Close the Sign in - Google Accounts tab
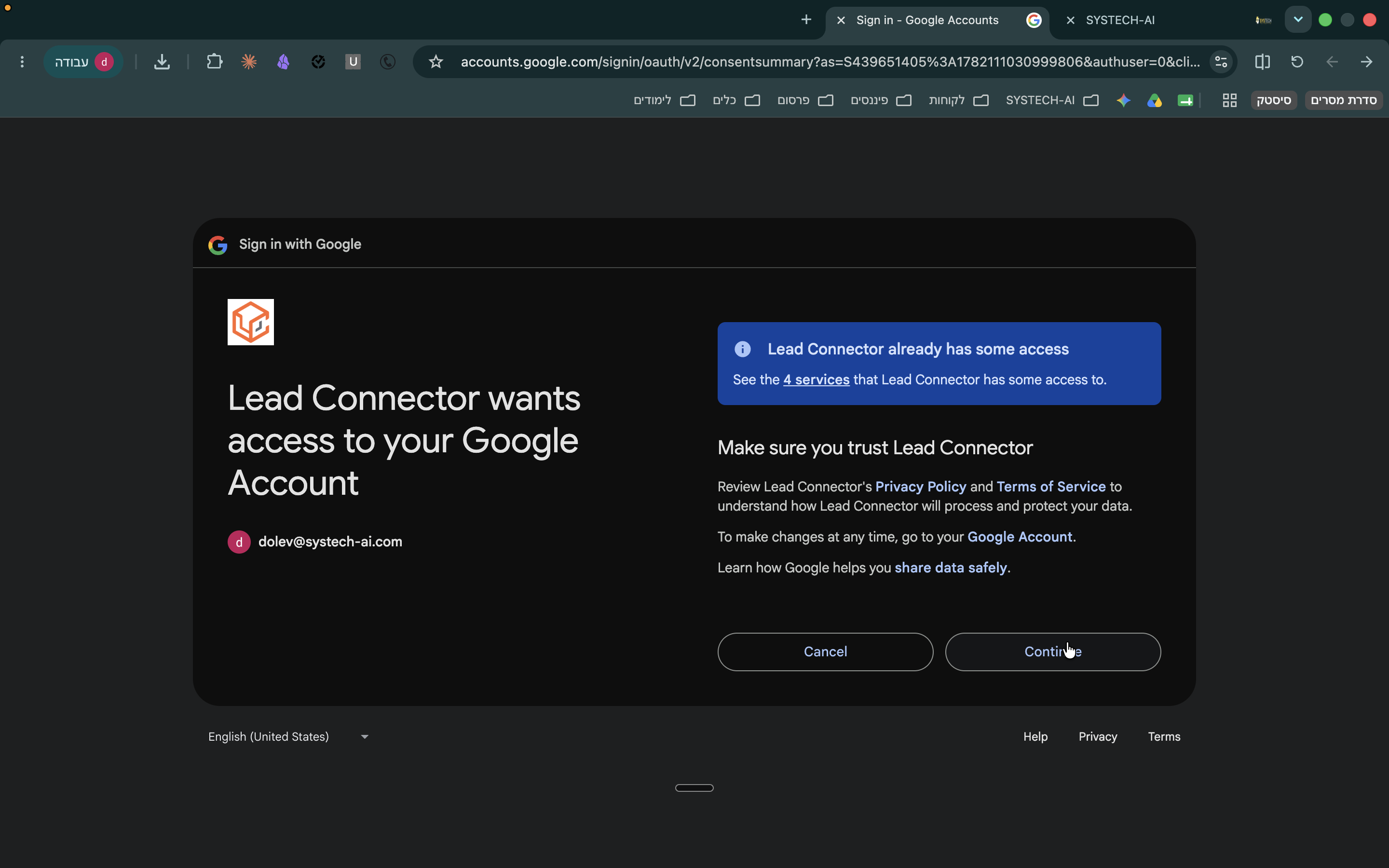The height and width of the screenshot is (868, 1389). point(841,20)
